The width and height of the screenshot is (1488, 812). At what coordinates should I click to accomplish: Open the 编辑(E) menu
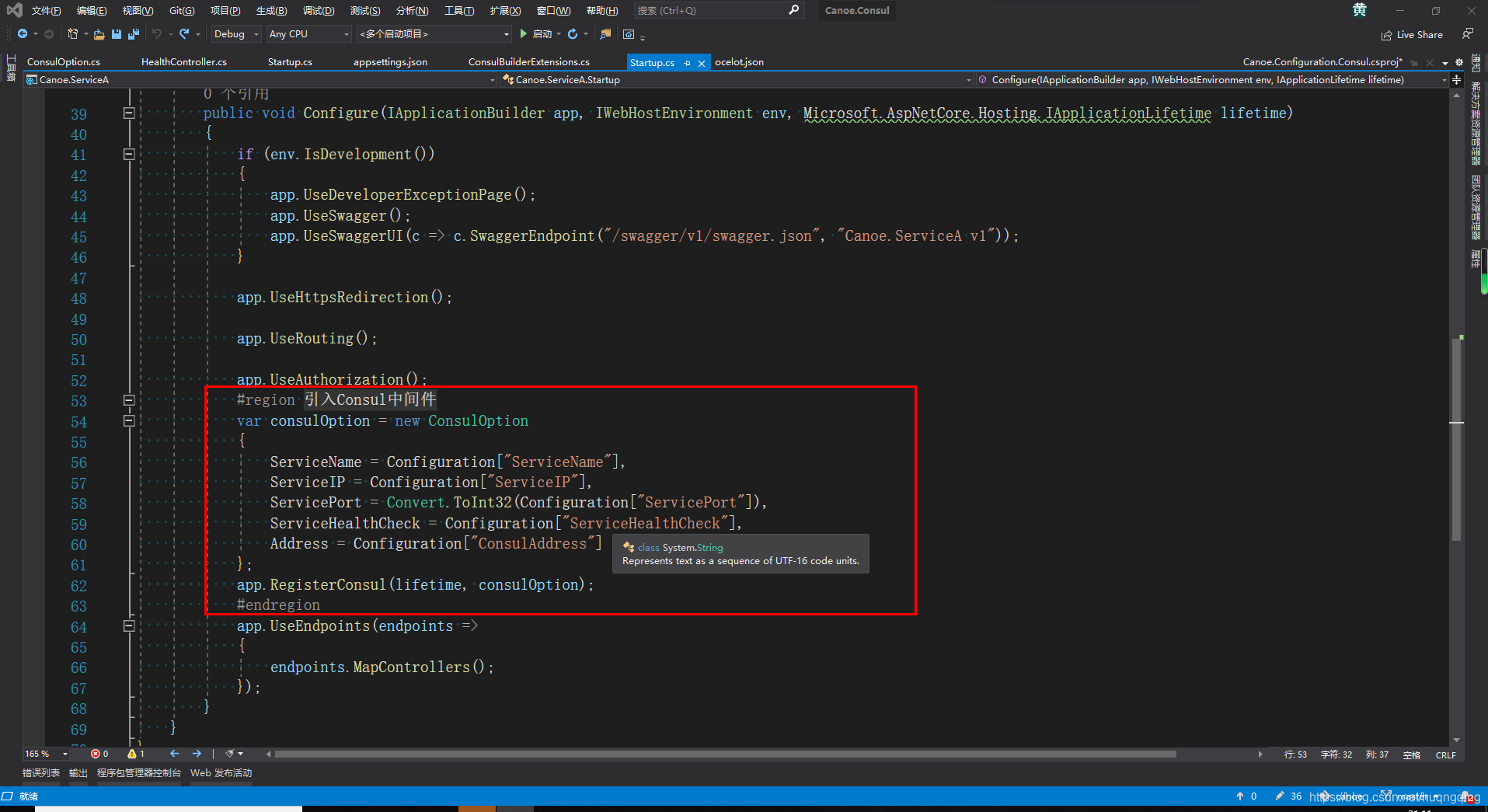pyautogui.click(x=92, y=11)
